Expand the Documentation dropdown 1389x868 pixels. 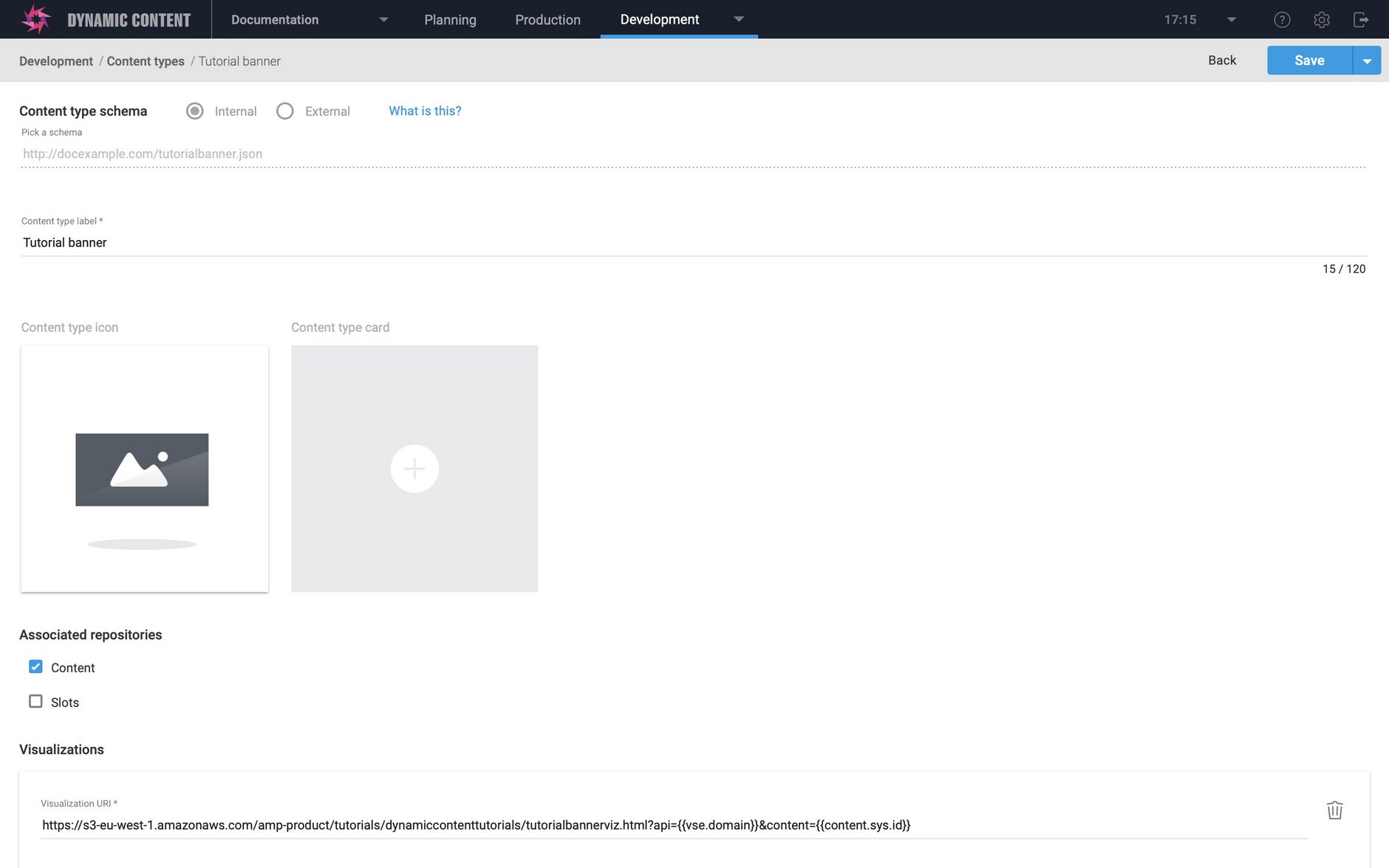(x=383, y=20)
